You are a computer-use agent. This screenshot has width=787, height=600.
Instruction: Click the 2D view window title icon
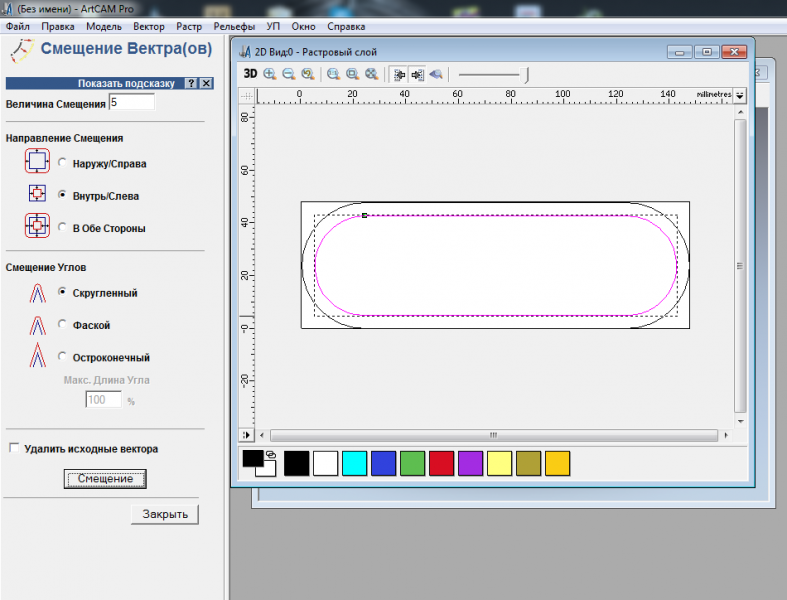tap(244, 52)
